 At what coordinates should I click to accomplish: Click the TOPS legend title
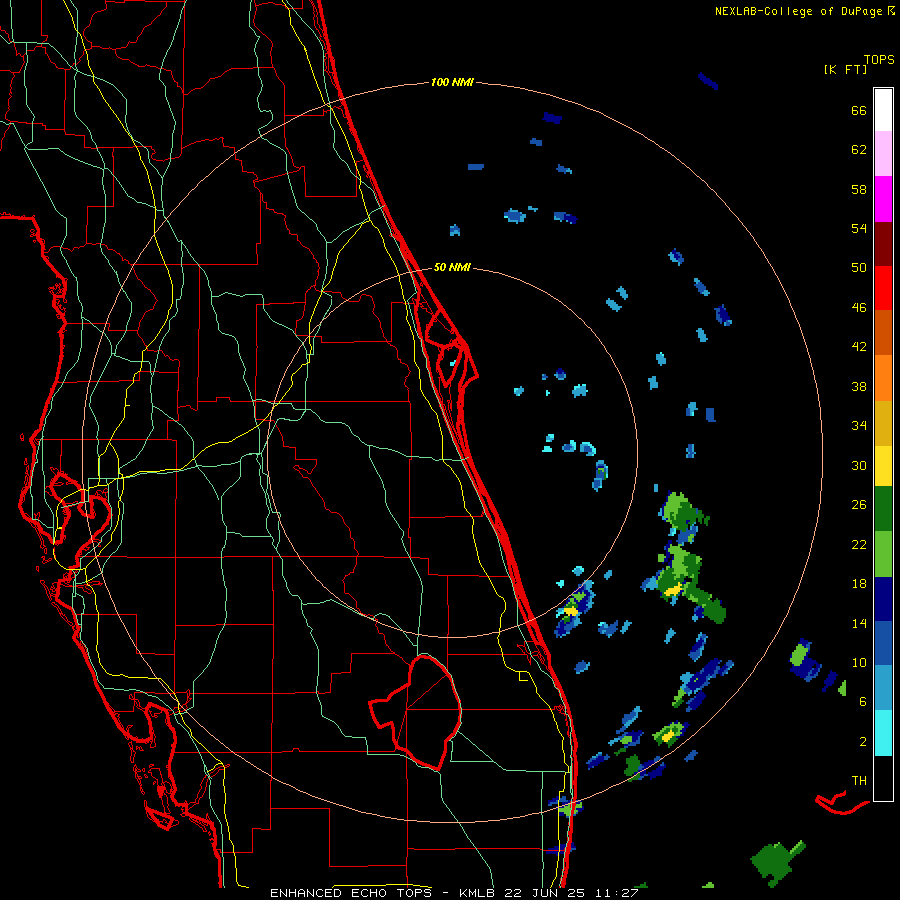(x=879, y=59)
